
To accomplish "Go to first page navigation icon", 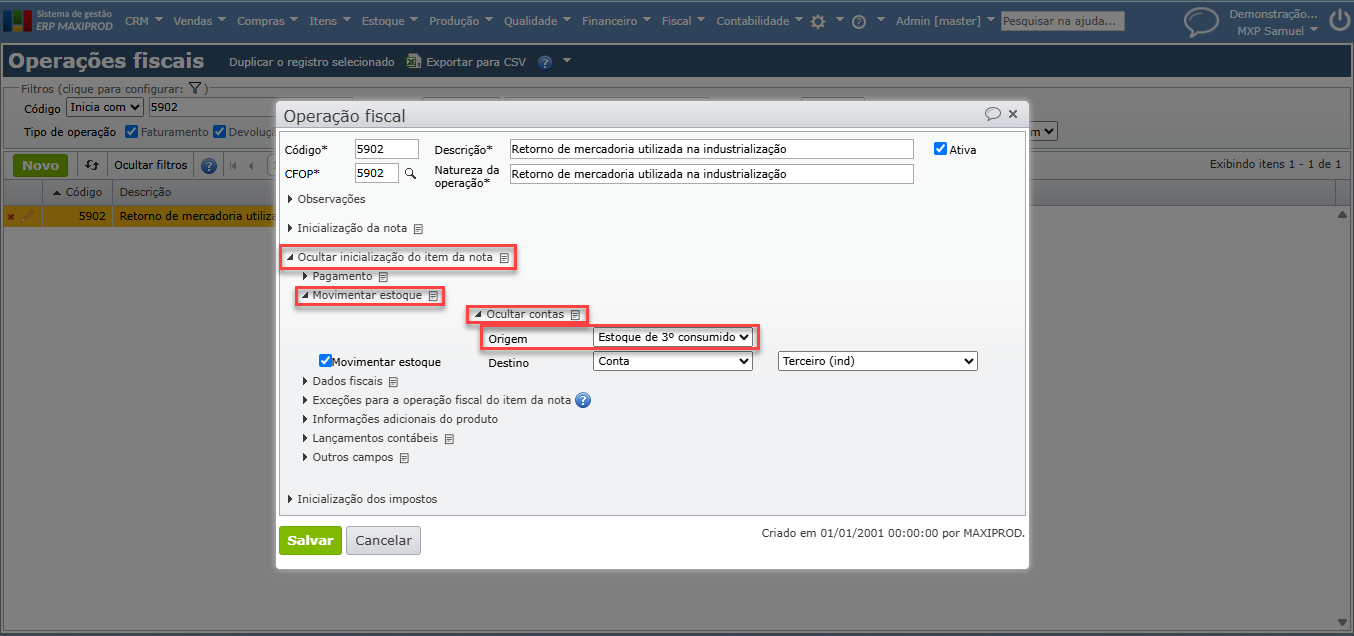I will (234, 166).
